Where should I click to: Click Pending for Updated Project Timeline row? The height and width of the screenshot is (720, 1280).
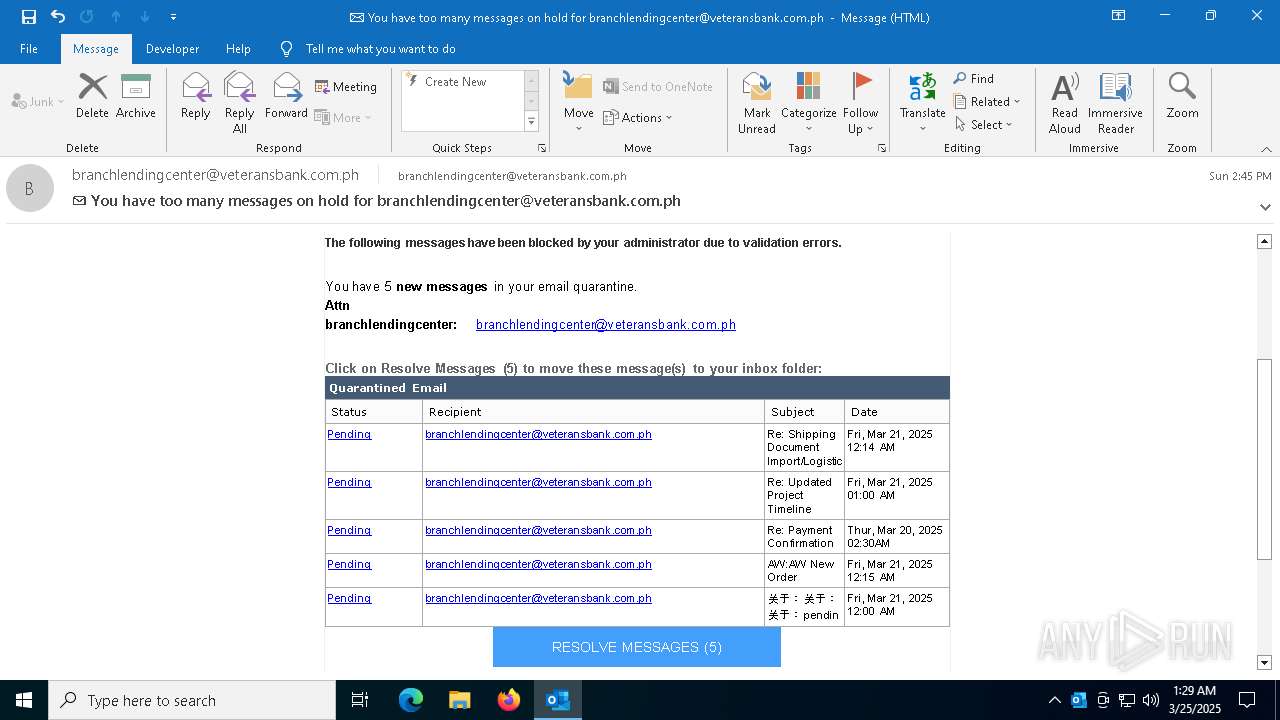coord(349,482)
